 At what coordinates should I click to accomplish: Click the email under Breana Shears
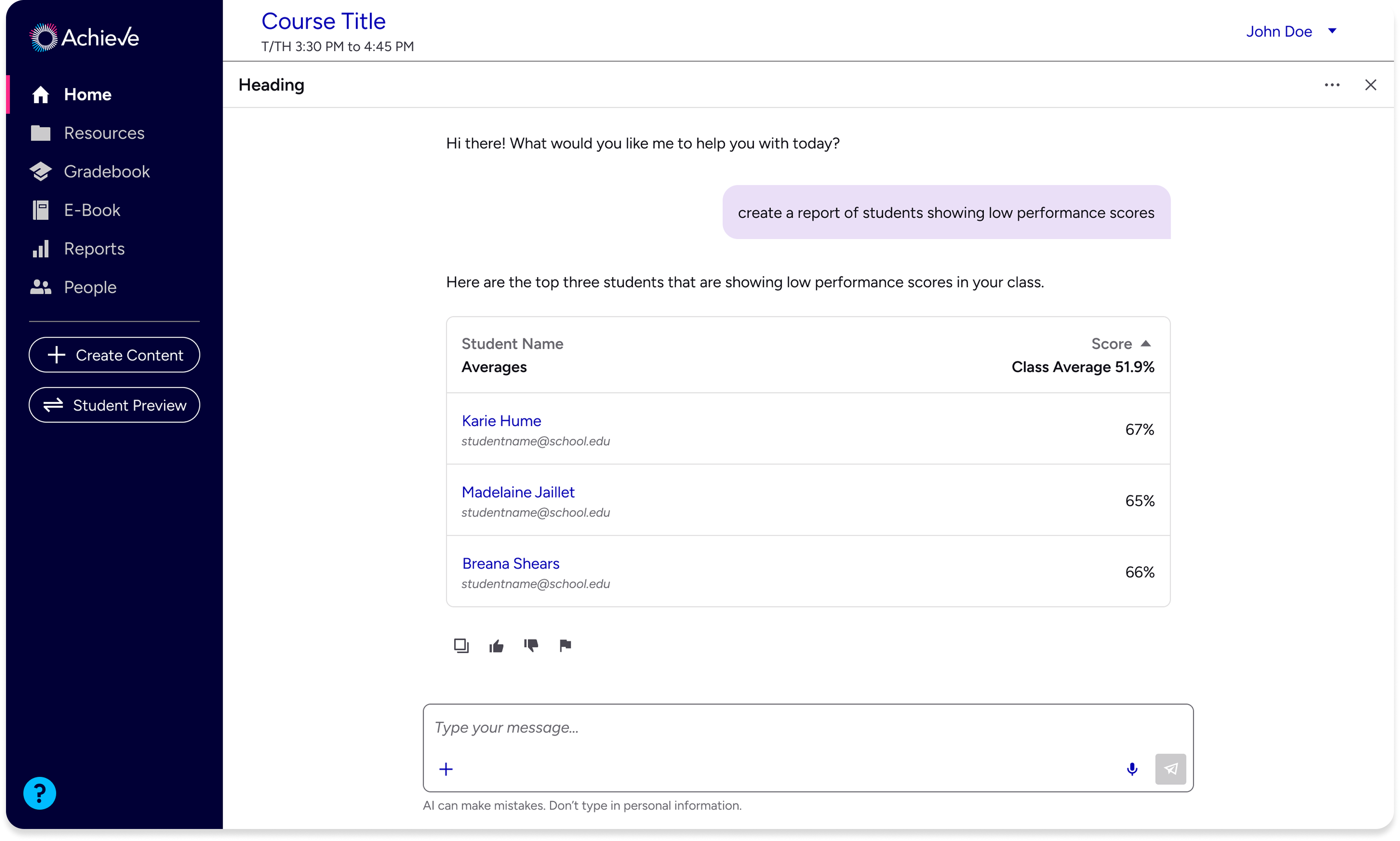535,584
